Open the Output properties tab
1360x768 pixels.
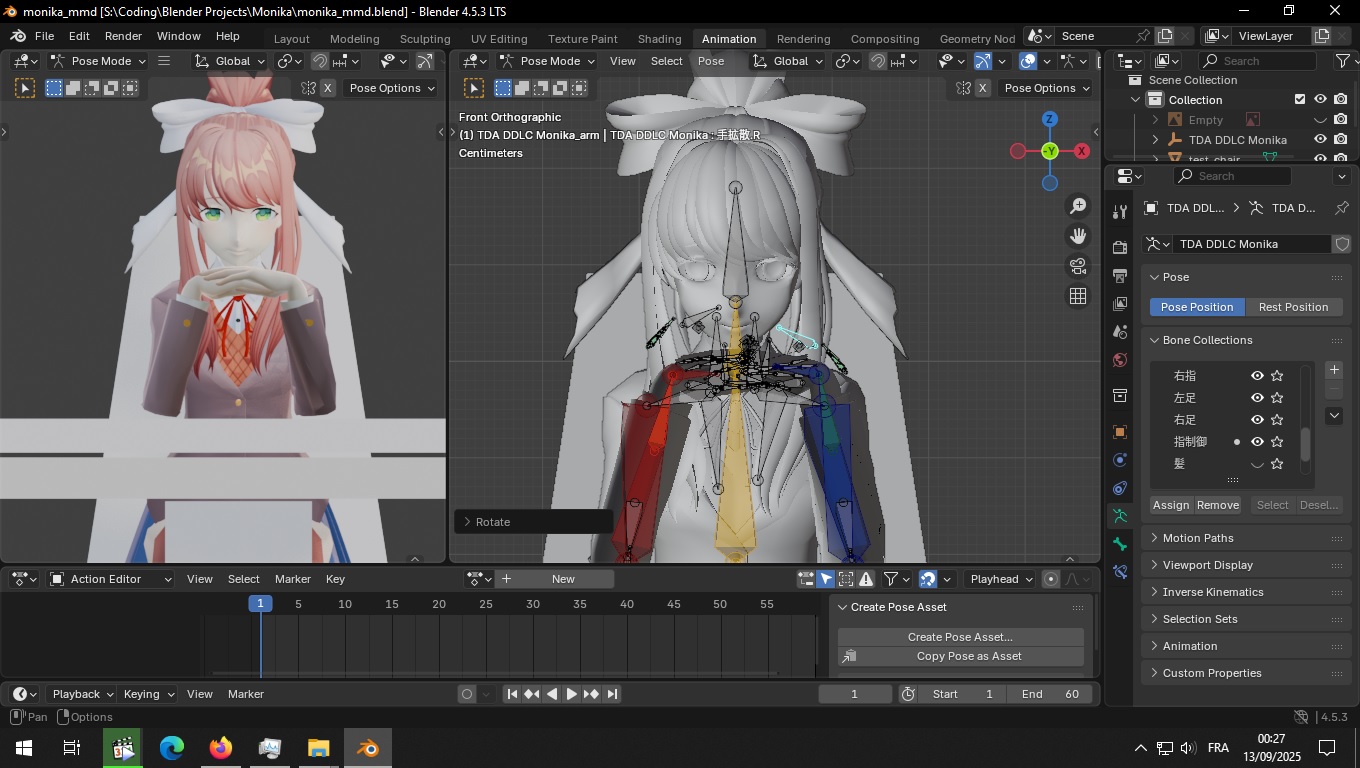(1120, 275)
